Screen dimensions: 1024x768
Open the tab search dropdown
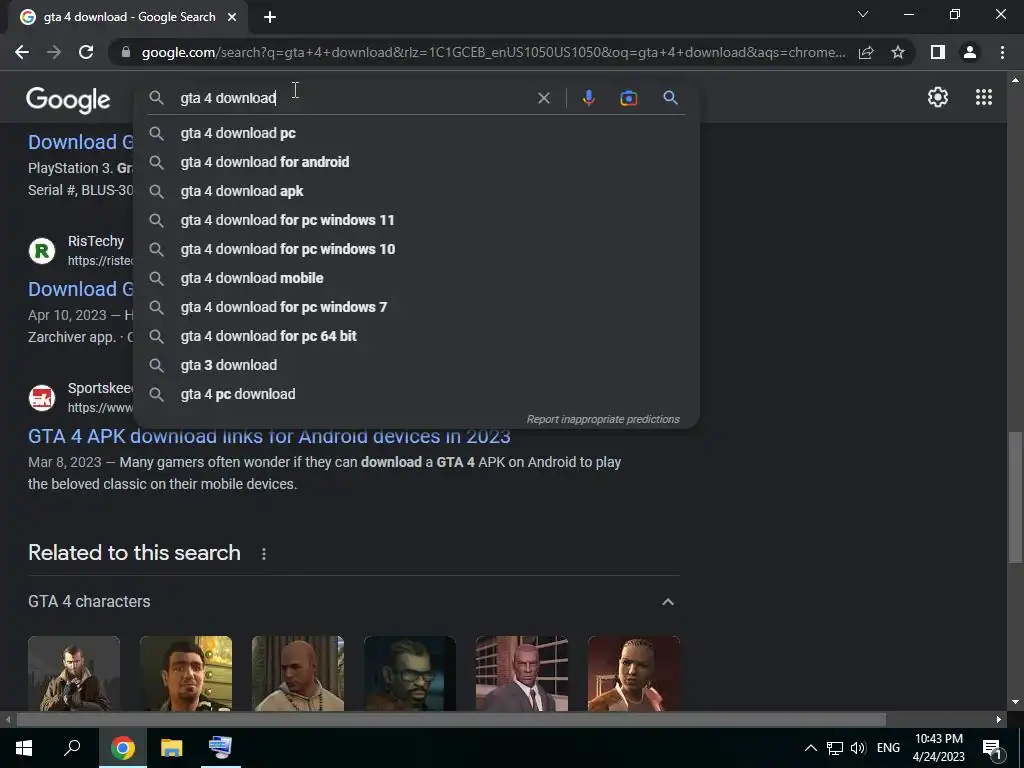(x=863, y=14)
